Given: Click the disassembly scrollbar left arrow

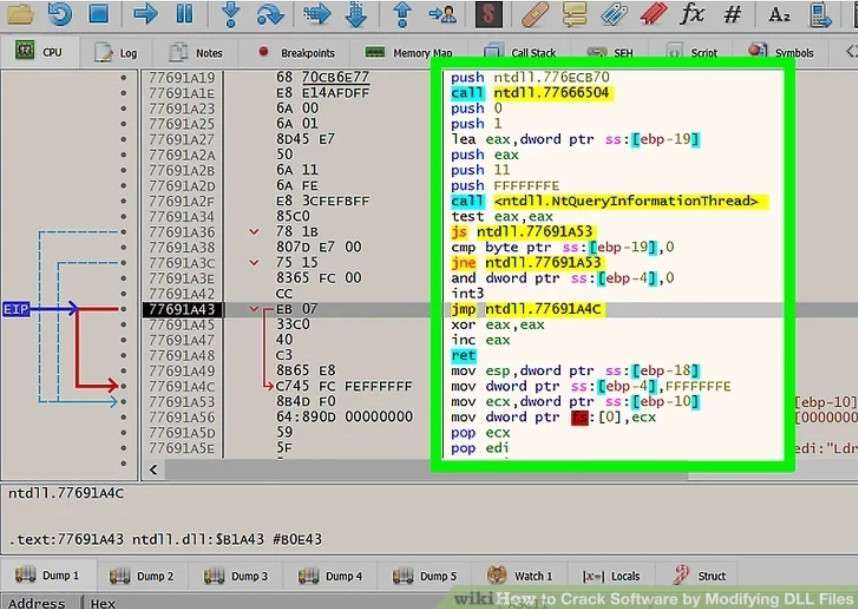Looking at the screenshot, I should point(154,469).
